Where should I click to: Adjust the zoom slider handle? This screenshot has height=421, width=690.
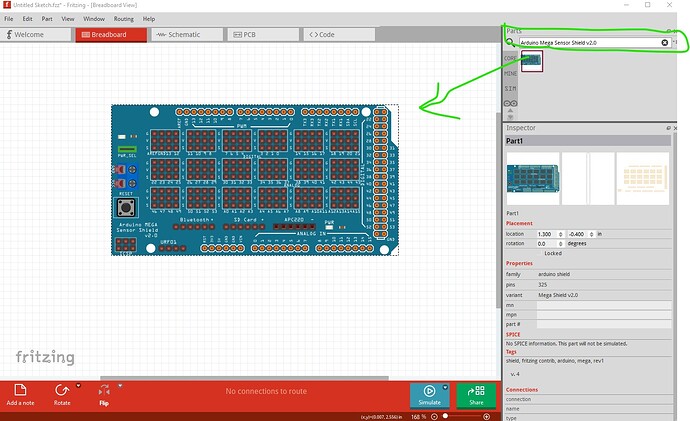445,416
